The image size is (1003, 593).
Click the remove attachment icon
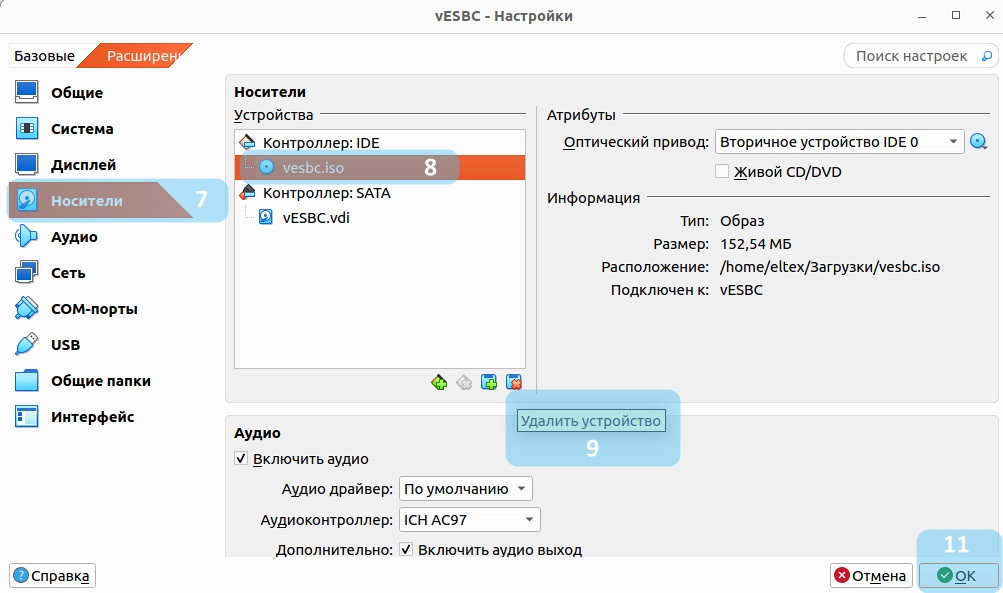[x=514, y=382]
